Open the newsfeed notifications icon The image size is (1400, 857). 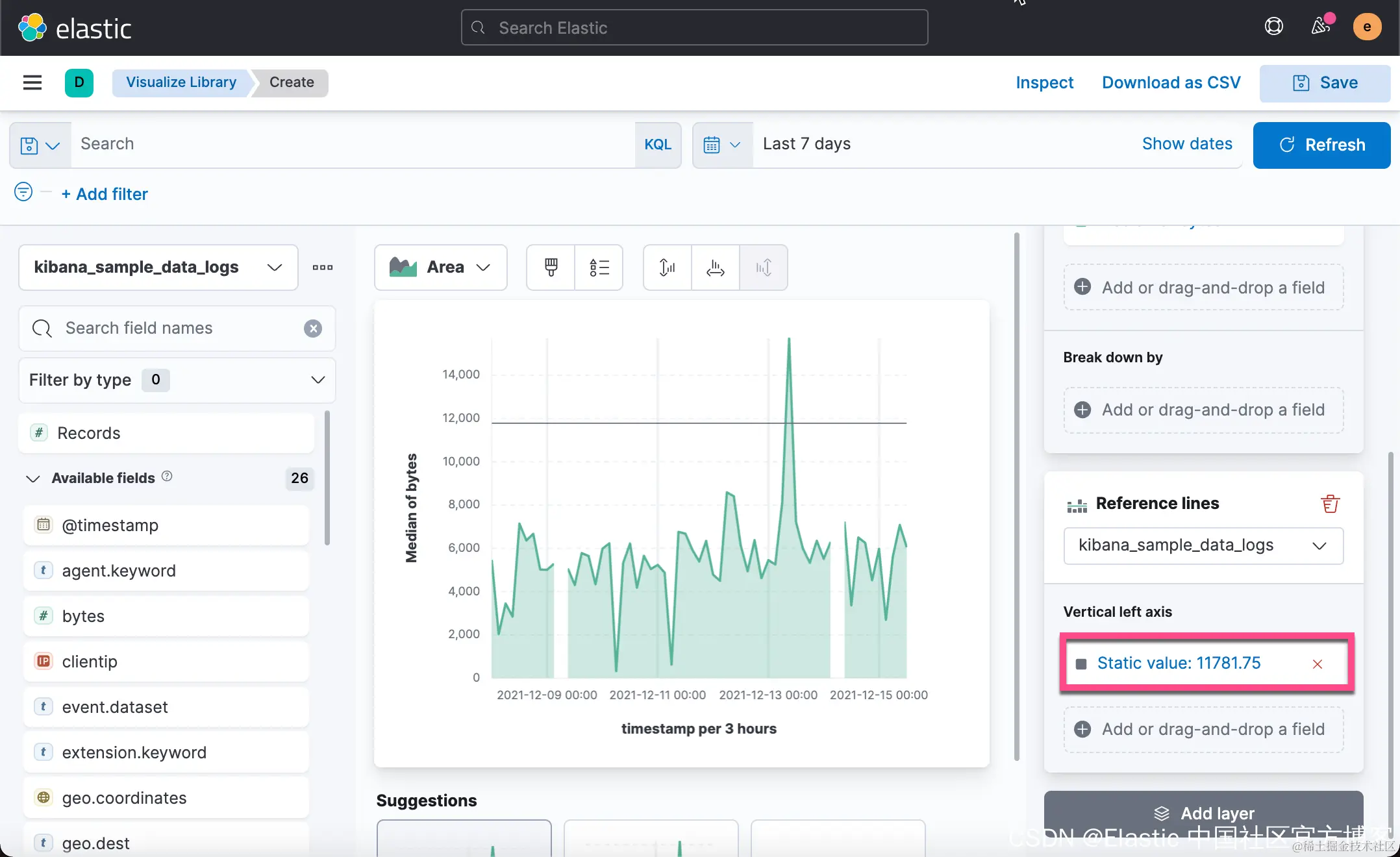pos(1320,27)
